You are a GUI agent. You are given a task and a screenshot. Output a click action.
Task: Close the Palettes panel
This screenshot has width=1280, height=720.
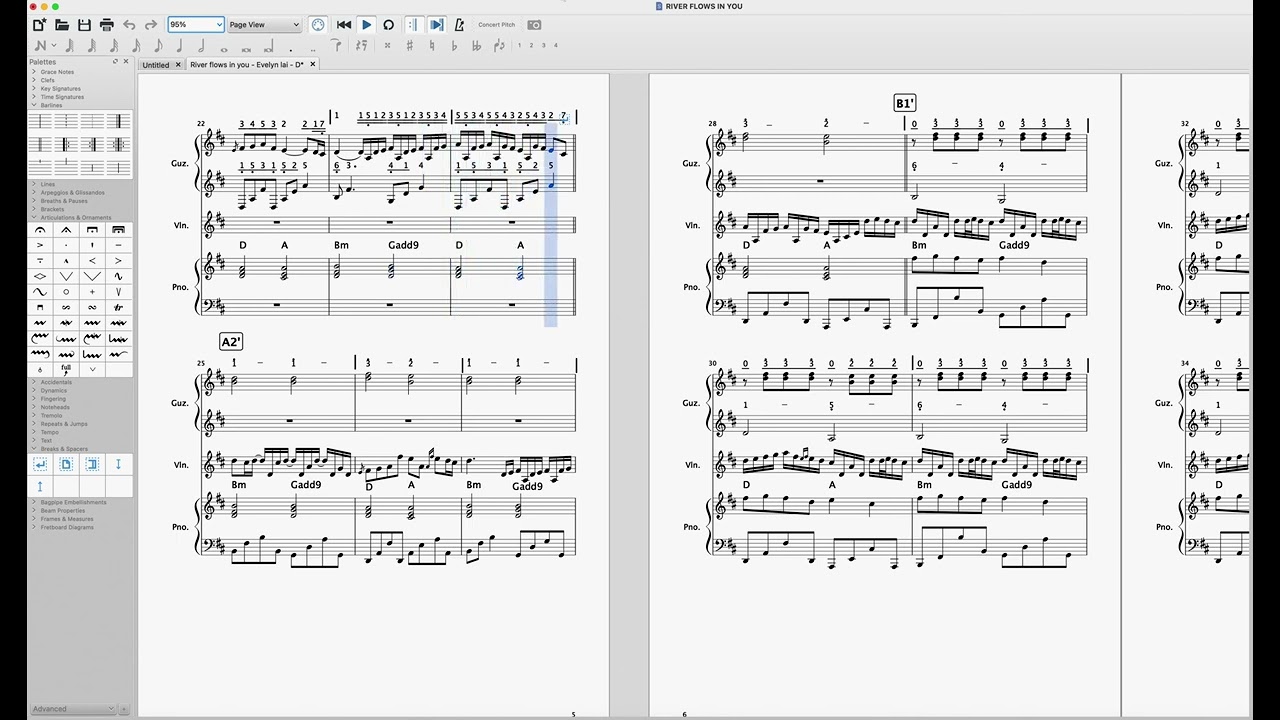pos(126,61)
